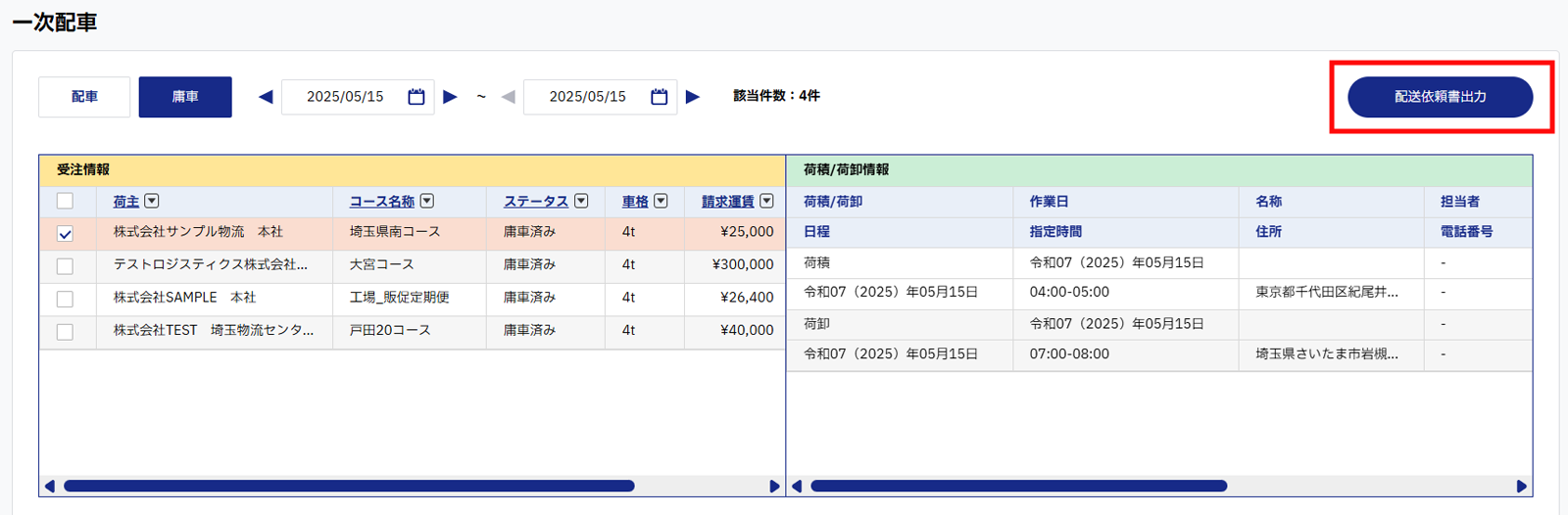Open the start date calendar picker
1568x515 pixels.
416,97
